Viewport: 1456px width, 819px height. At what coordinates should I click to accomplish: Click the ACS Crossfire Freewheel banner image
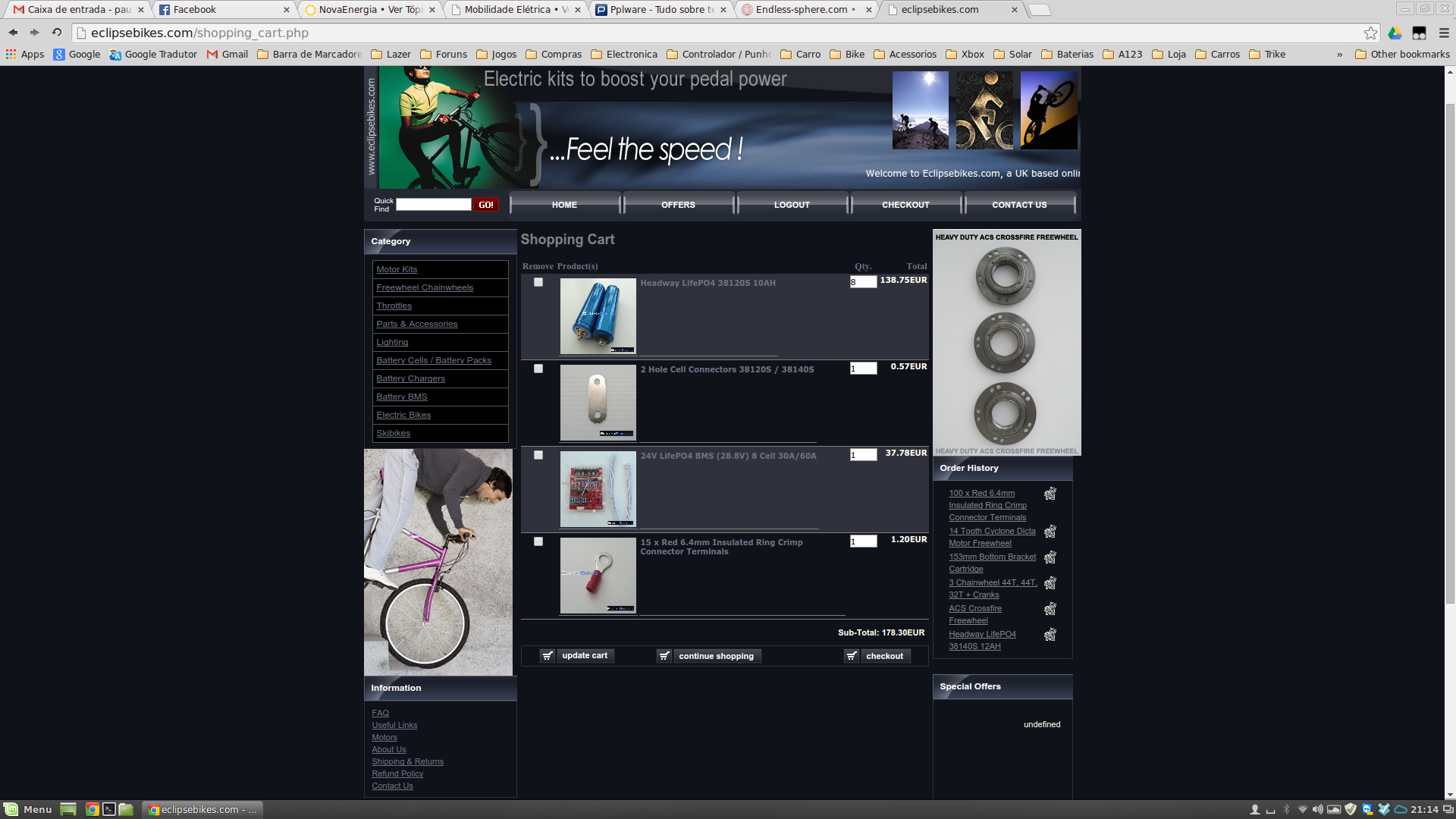click(1006, 343)
